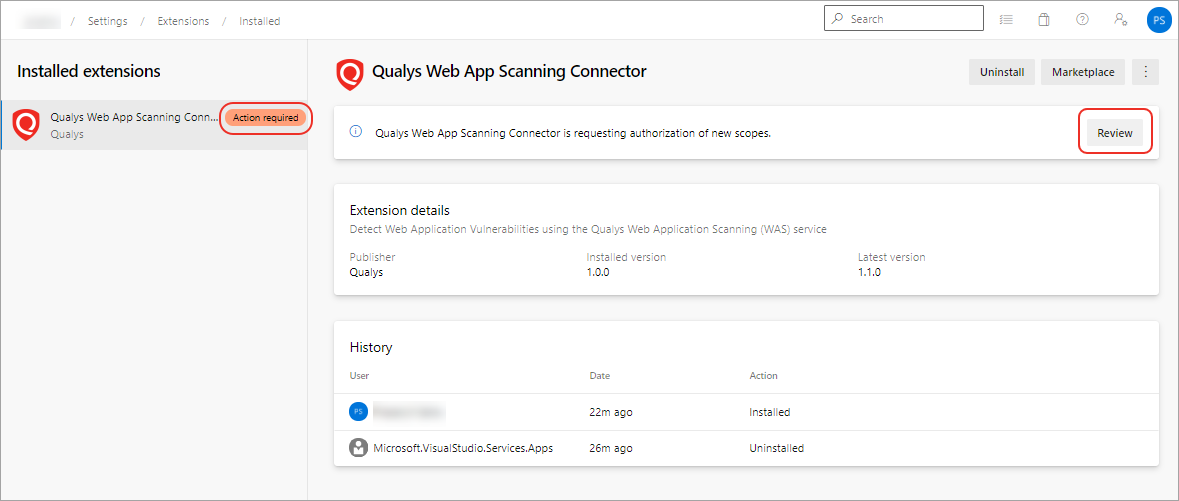Click the 22m ago date
Image resolution: width=1179 pixels, height=501 pixels.
(x=611, y=411)
